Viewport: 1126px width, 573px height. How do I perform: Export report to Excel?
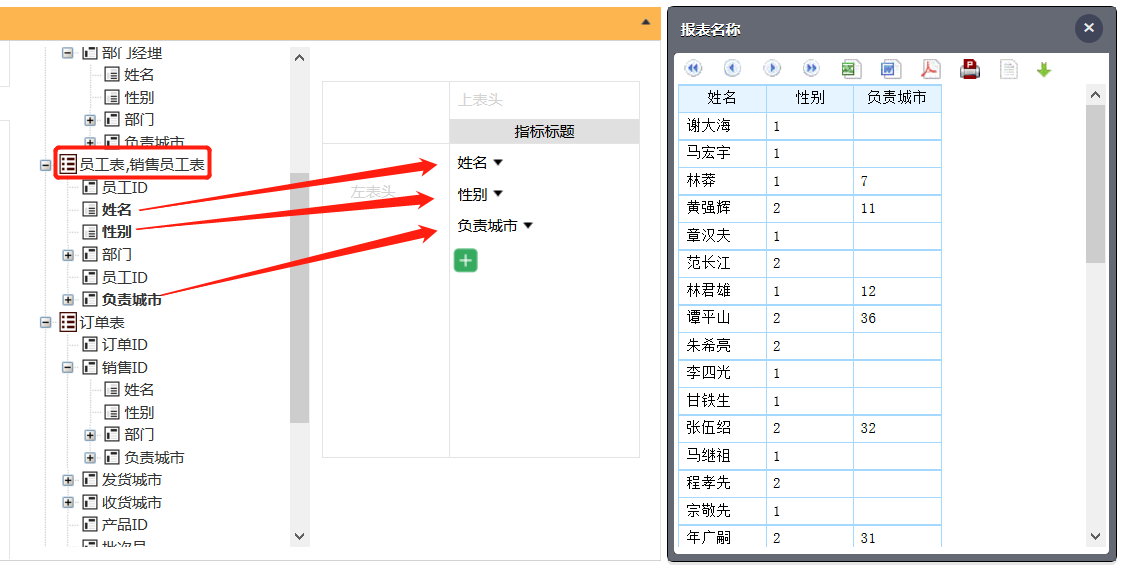[x=851, y=69]
